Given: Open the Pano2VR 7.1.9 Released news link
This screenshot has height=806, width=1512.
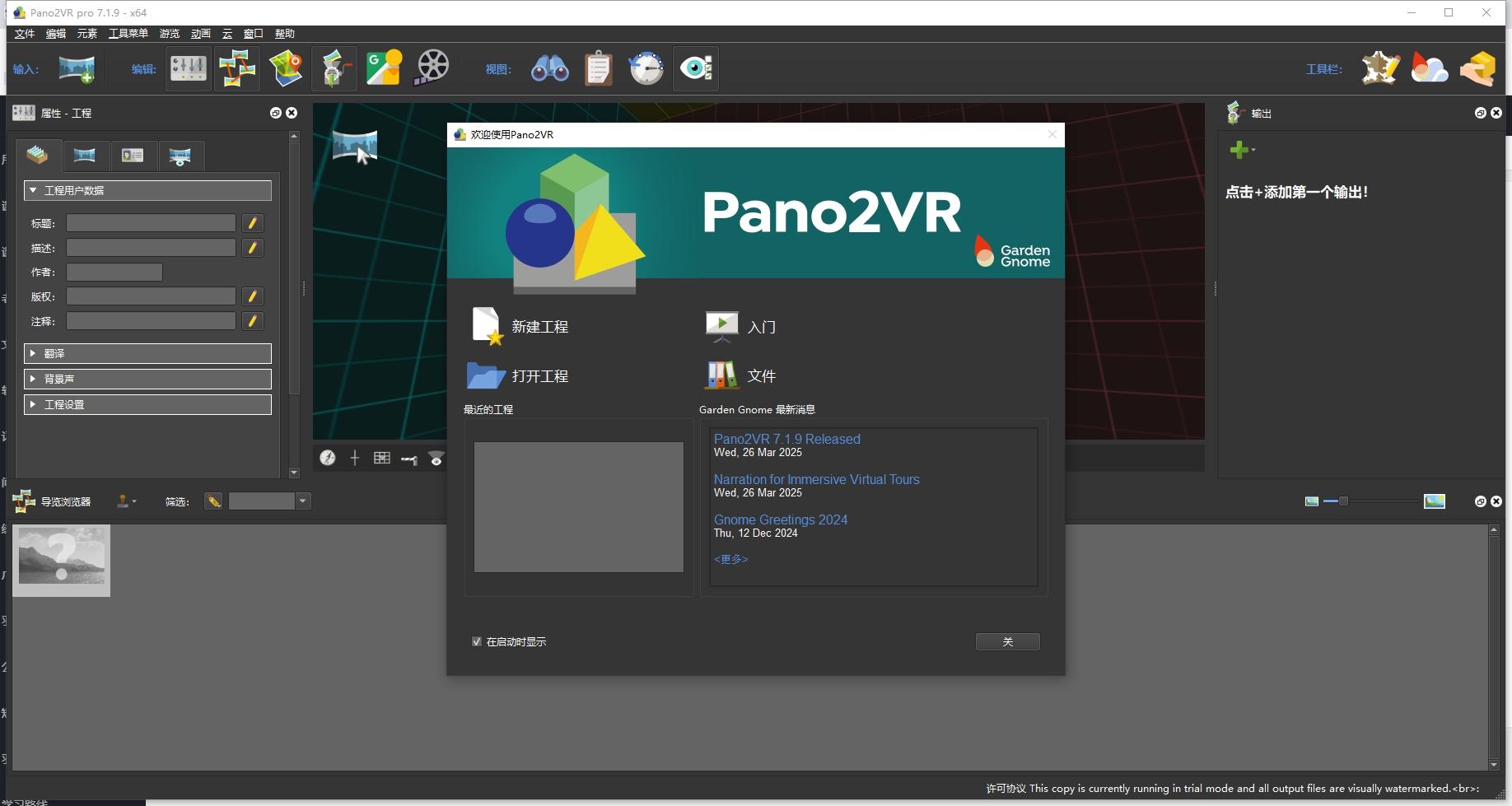Looking at the screenshot, I should (x=786, y=439).
